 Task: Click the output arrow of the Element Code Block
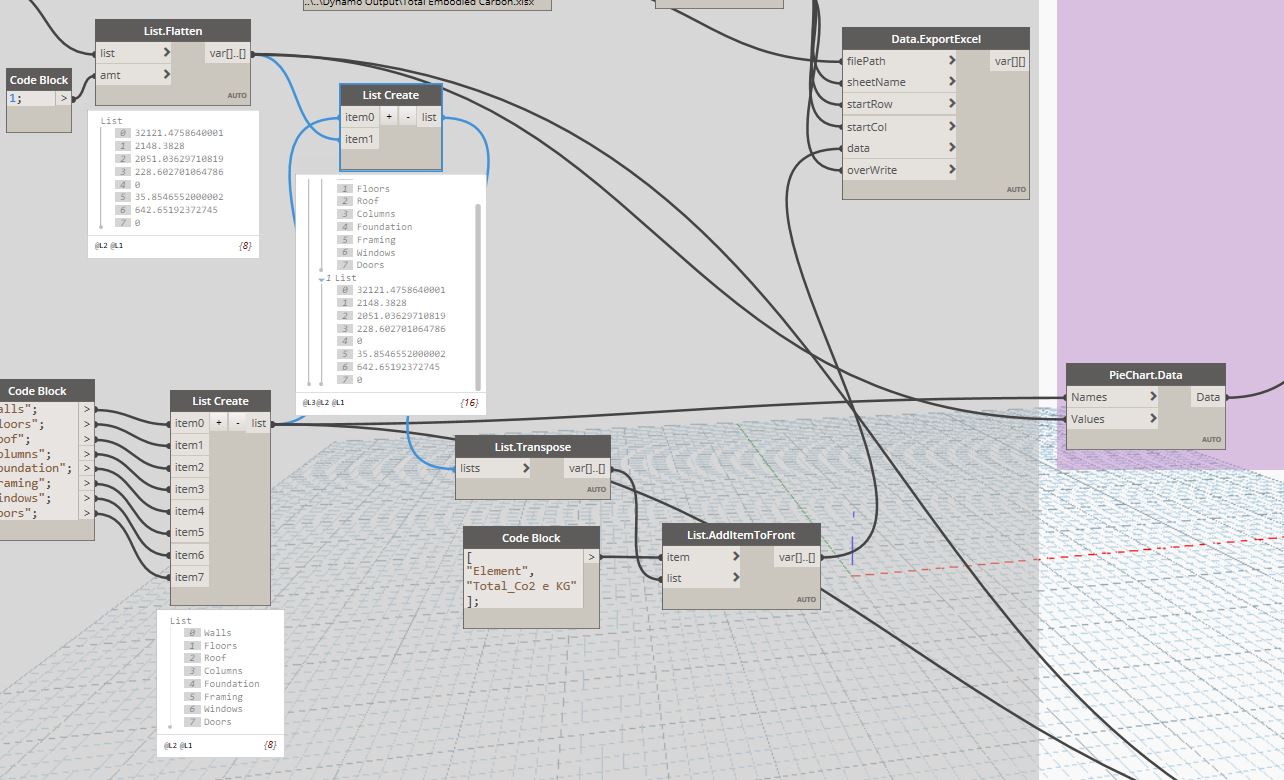pos(591,557)
